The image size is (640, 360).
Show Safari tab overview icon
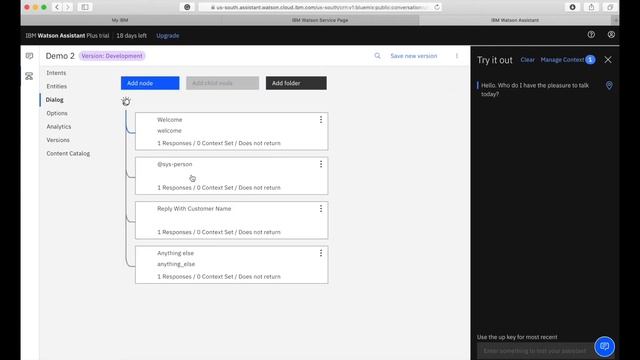[610, 7]
